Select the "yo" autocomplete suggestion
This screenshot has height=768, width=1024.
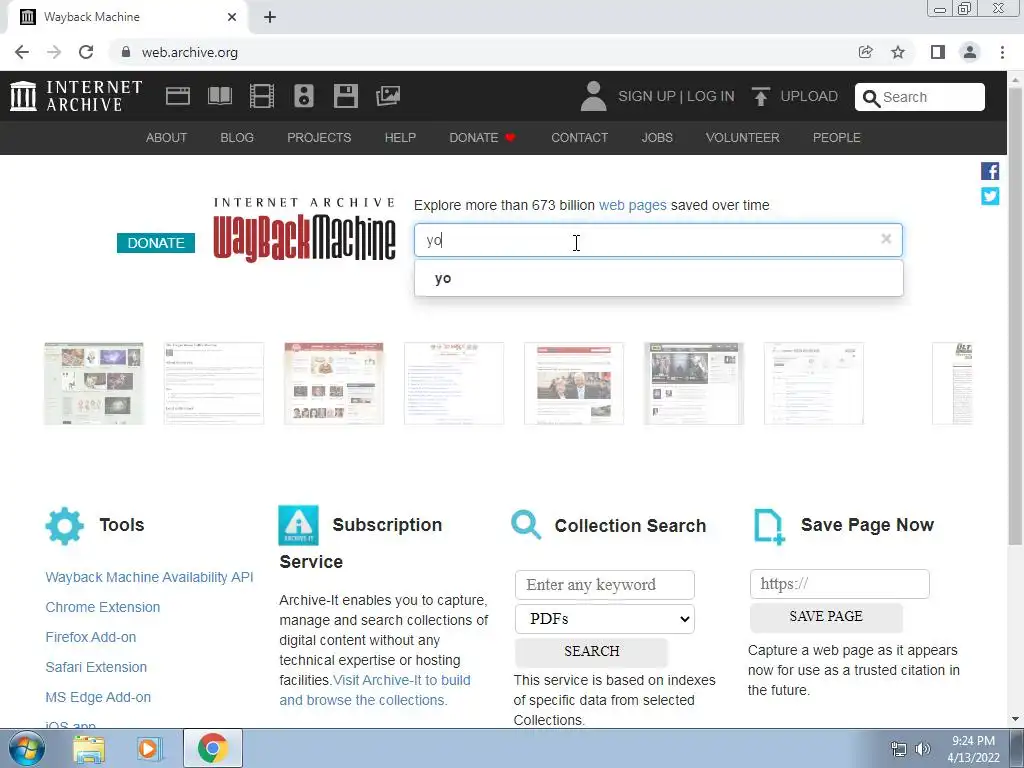click(658, 278)
